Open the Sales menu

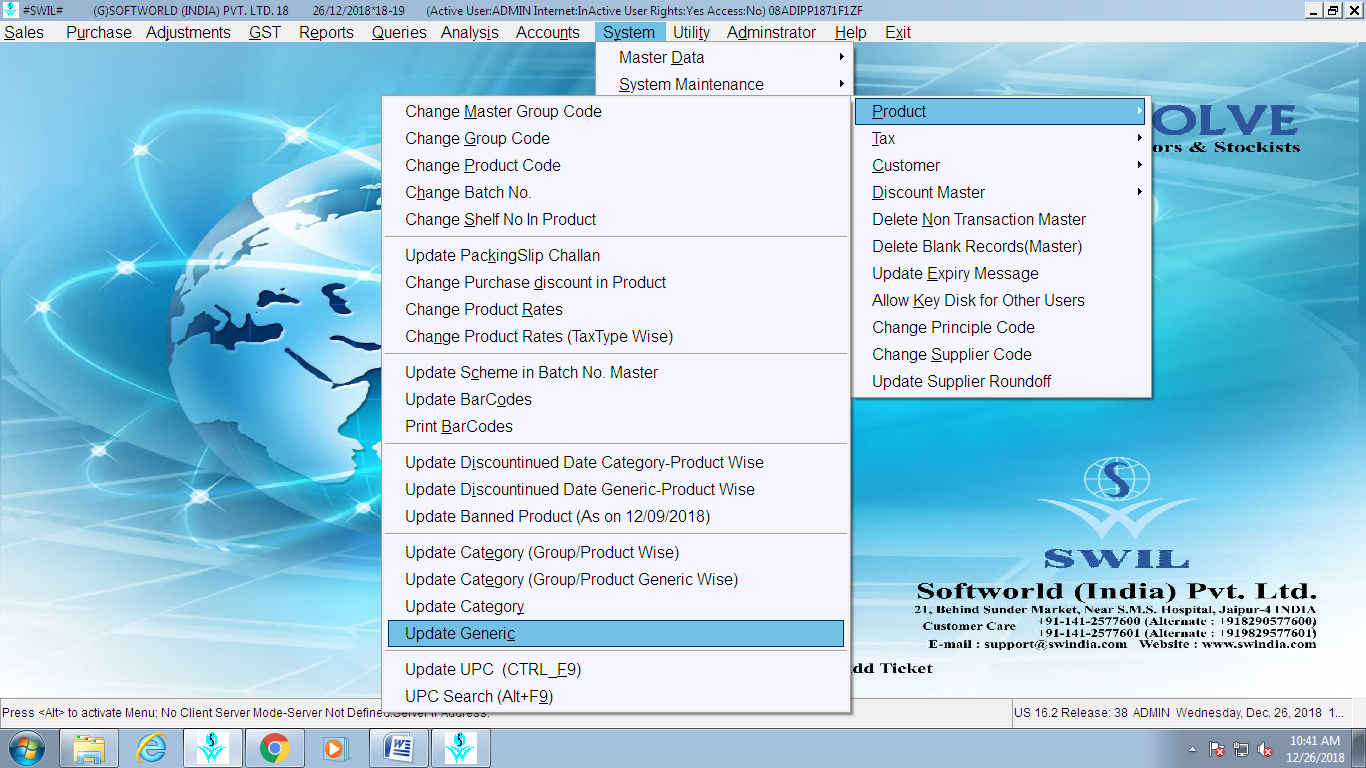tap(24, 32)
